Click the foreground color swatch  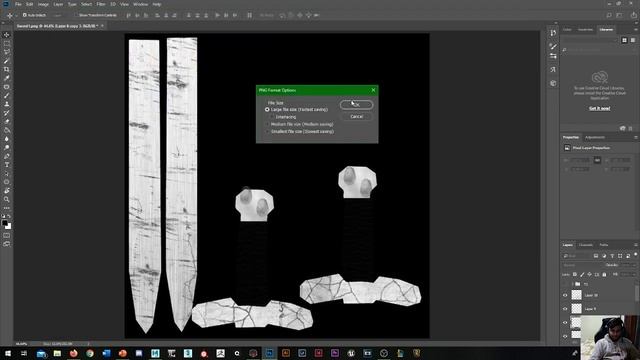tap(4, 223)
